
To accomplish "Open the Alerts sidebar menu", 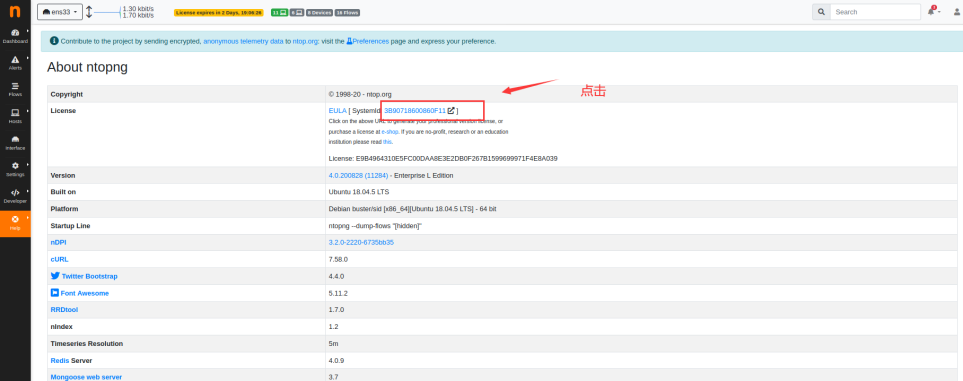I will 15,63.
